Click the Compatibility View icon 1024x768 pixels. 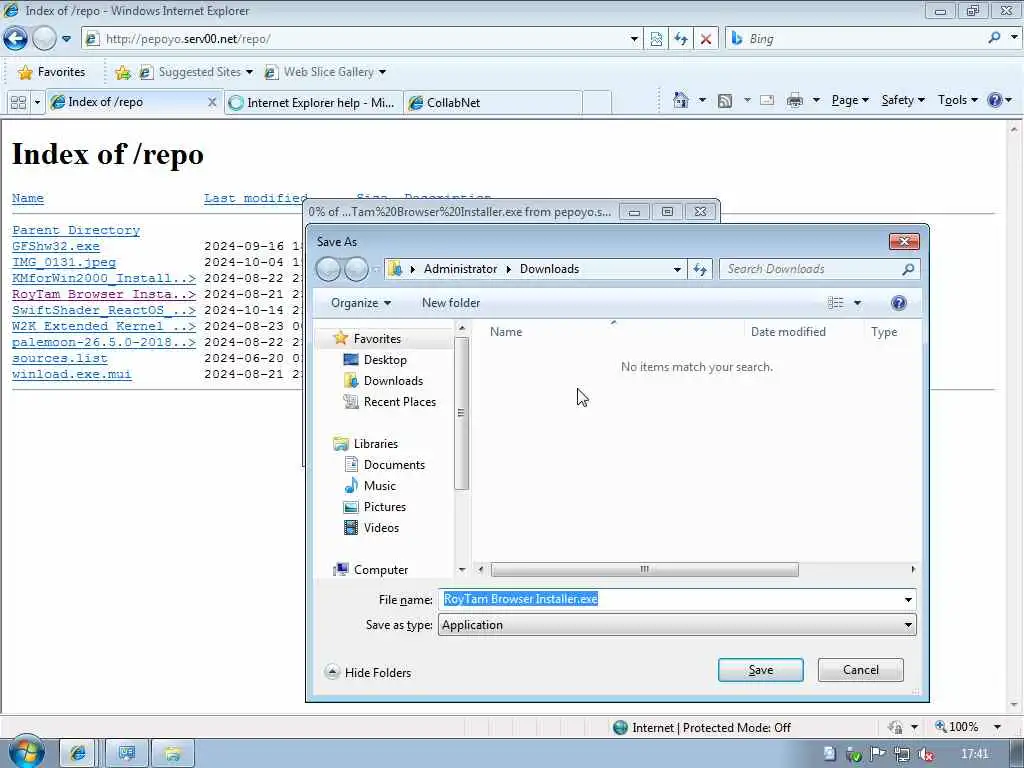[x=656, y=39]
